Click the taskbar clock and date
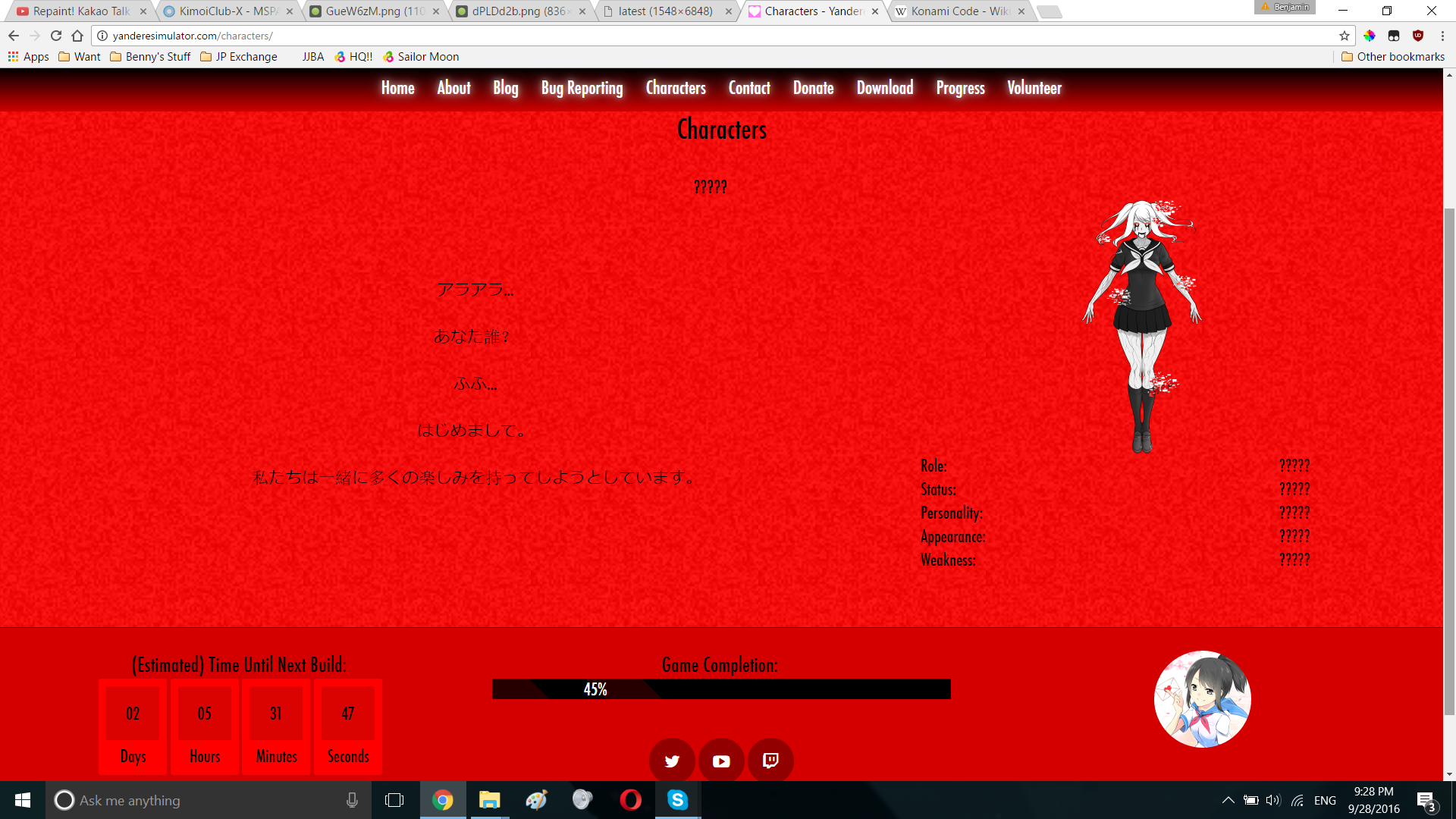The width and height of the screenshot is (1456, 819). tap(1373, 800)
